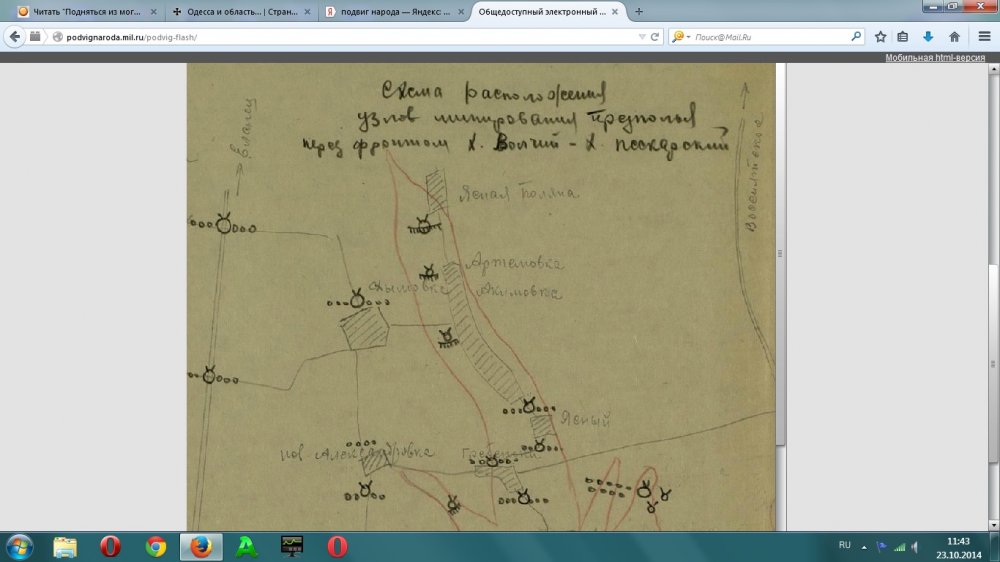Click the scanned map document image
The image size is (1000, 562).
(x=481, y=297)
